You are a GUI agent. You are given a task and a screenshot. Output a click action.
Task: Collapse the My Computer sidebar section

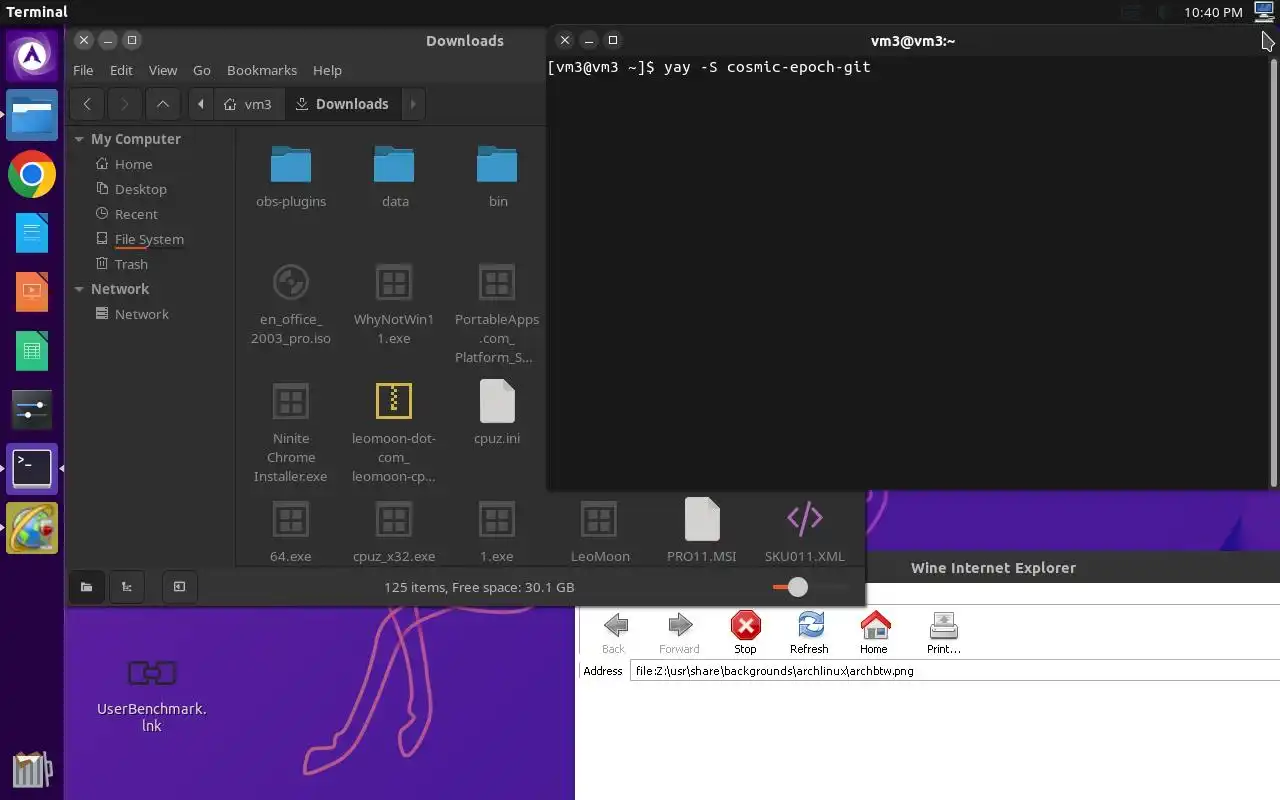[x=79, y=139]
